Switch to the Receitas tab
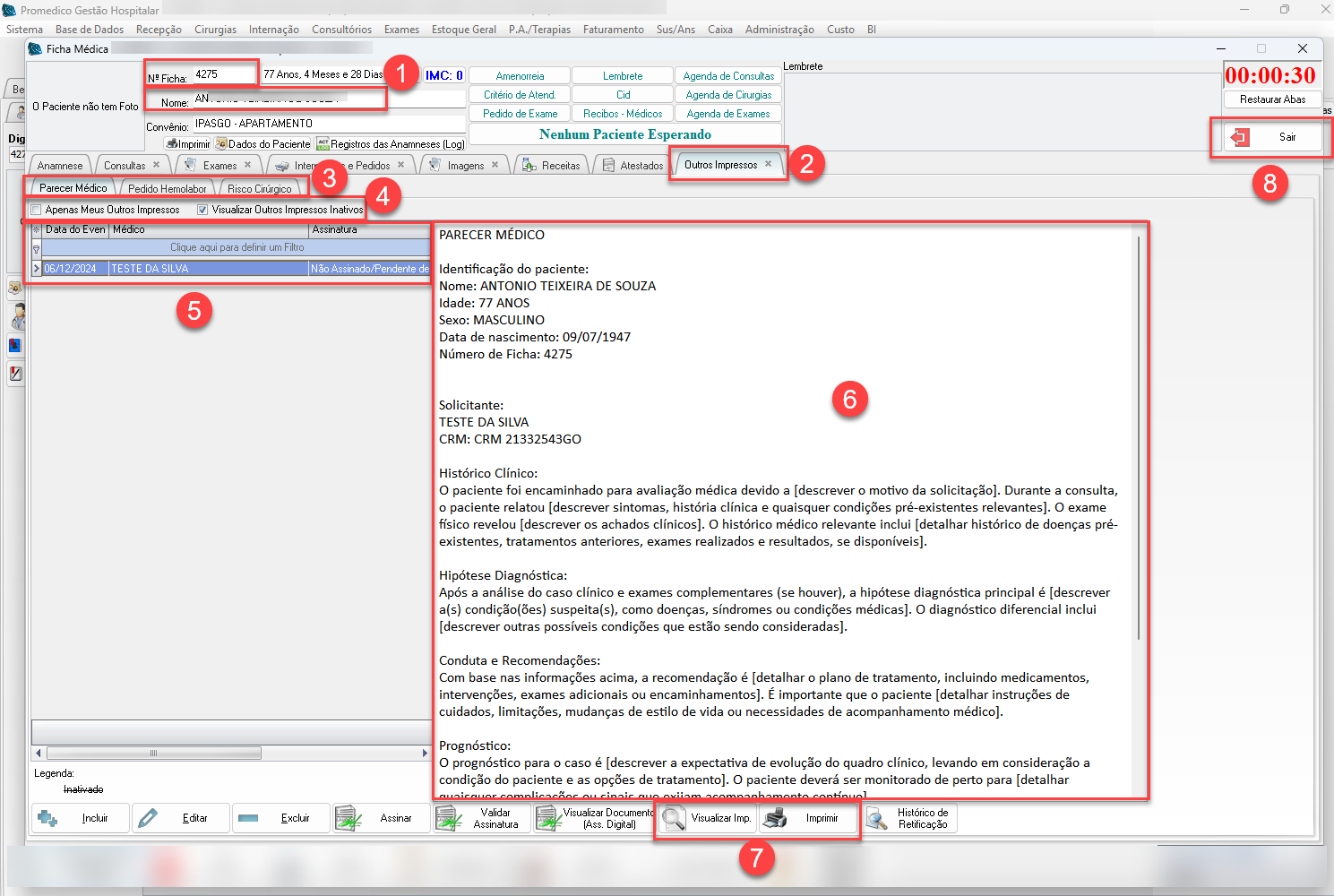 tap(560, 166)
